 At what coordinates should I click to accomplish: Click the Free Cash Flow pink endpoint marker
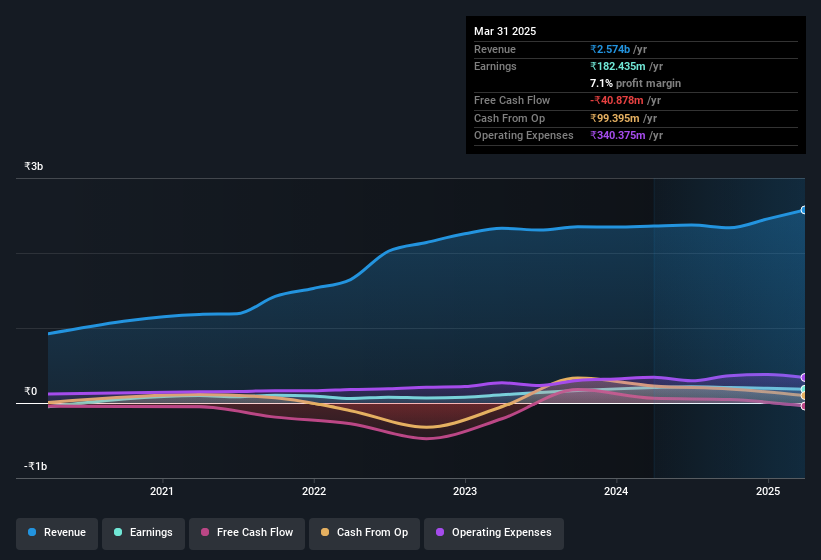click(x=804, y=406)
